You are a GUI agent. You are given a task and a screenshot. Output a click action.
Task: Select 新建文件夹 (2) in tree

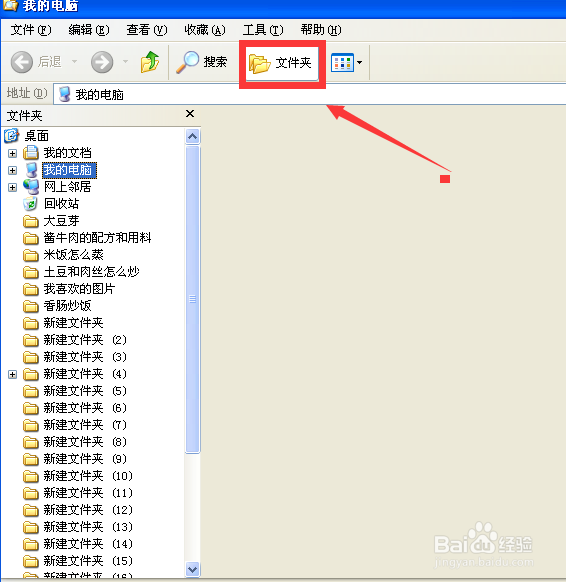pos(85,340)
